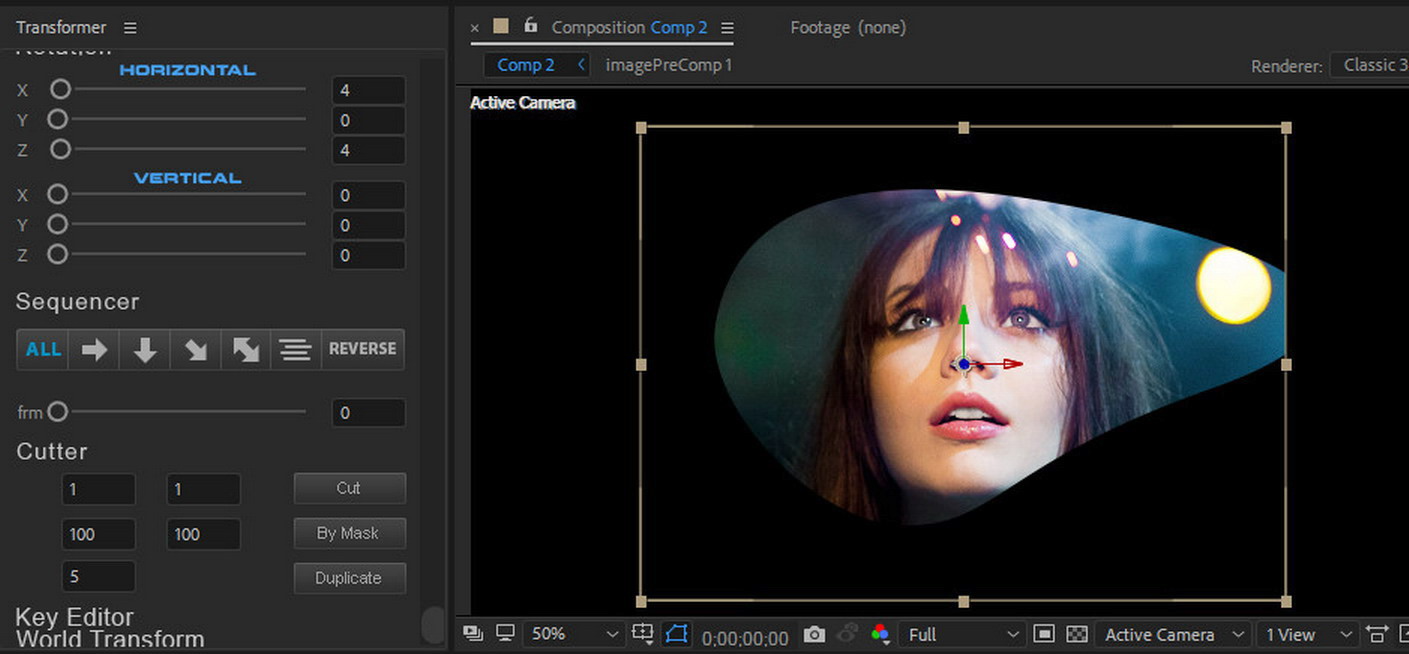Toggle the transparency grid checkerboard
Screen dimensions: 1409x654
(x=1076, y=634)
